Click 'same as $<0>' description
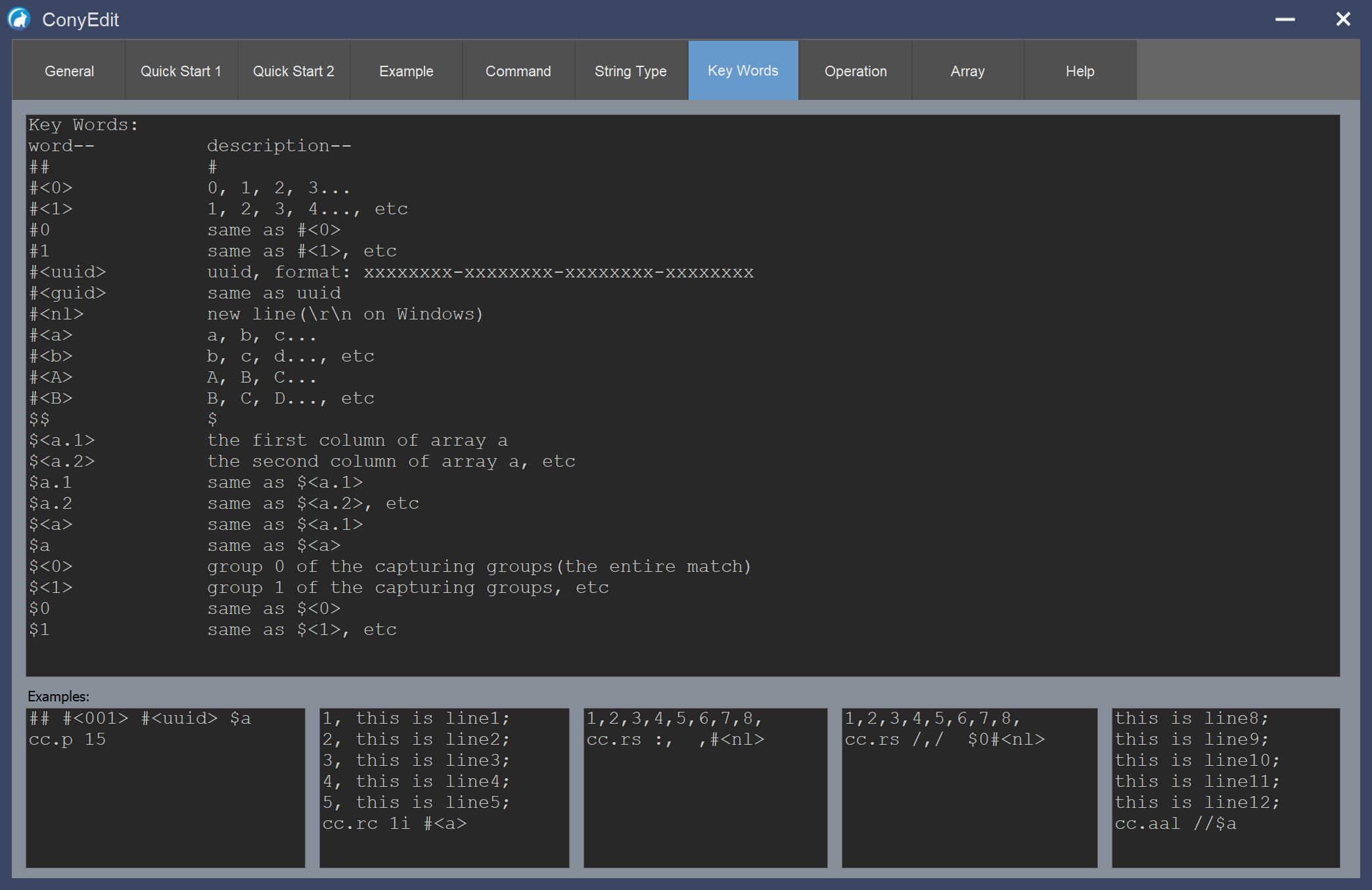This screenshot has width=1372, height=890. coord(274,608)
